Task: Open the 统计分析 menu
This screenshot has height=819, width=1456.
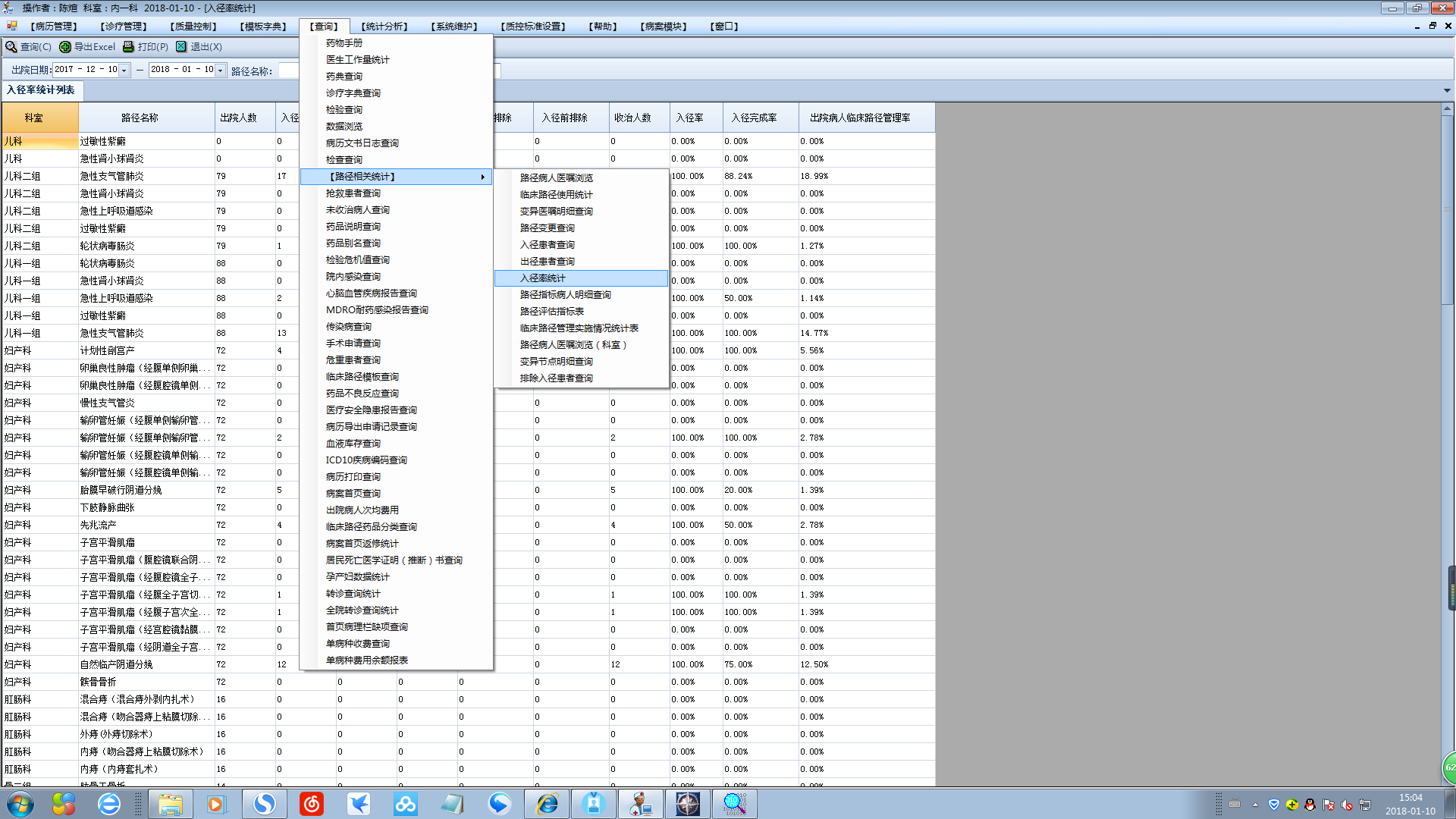Action: [x=384, y=27]
